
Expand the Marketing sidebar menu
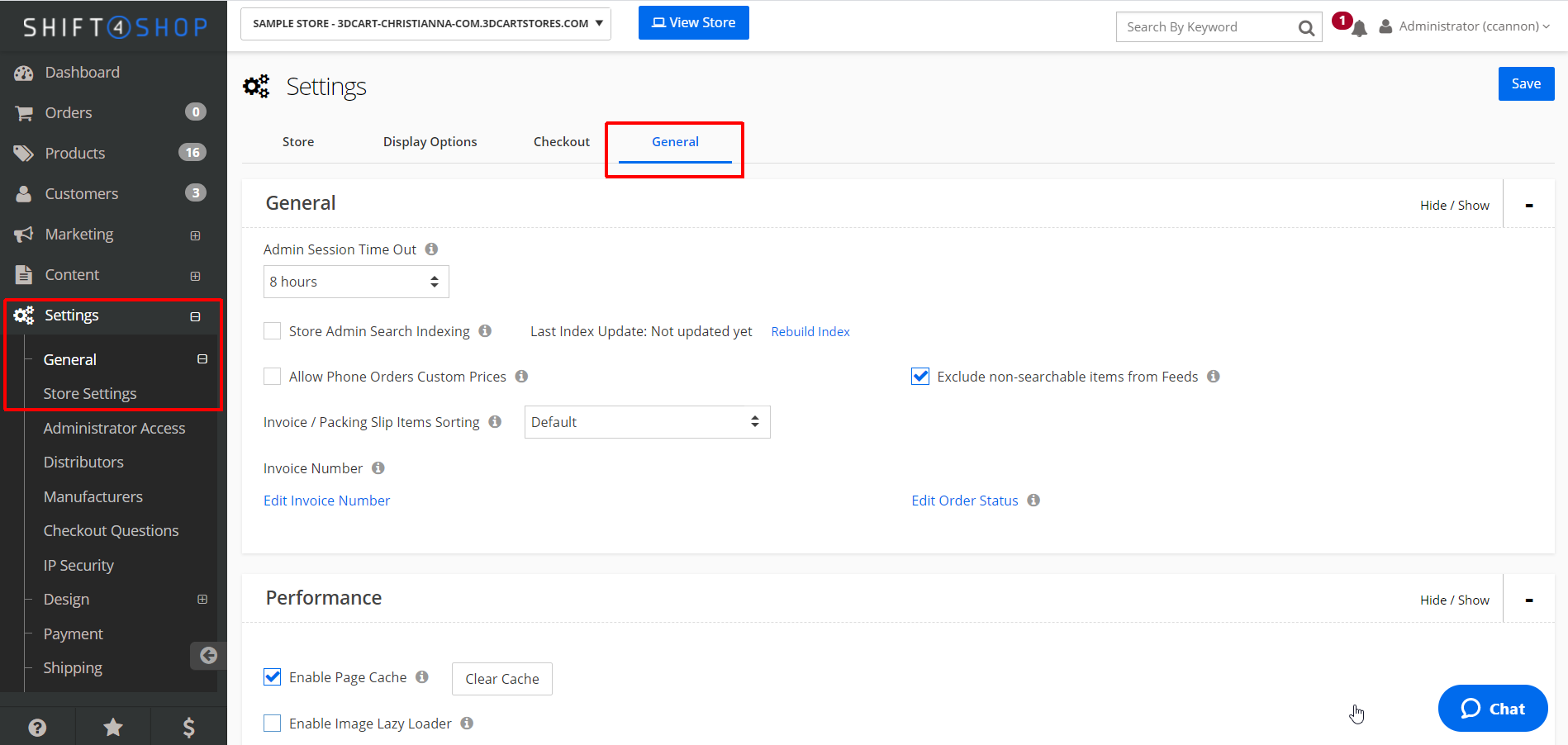pyautogui.click(x=195, y=235)
